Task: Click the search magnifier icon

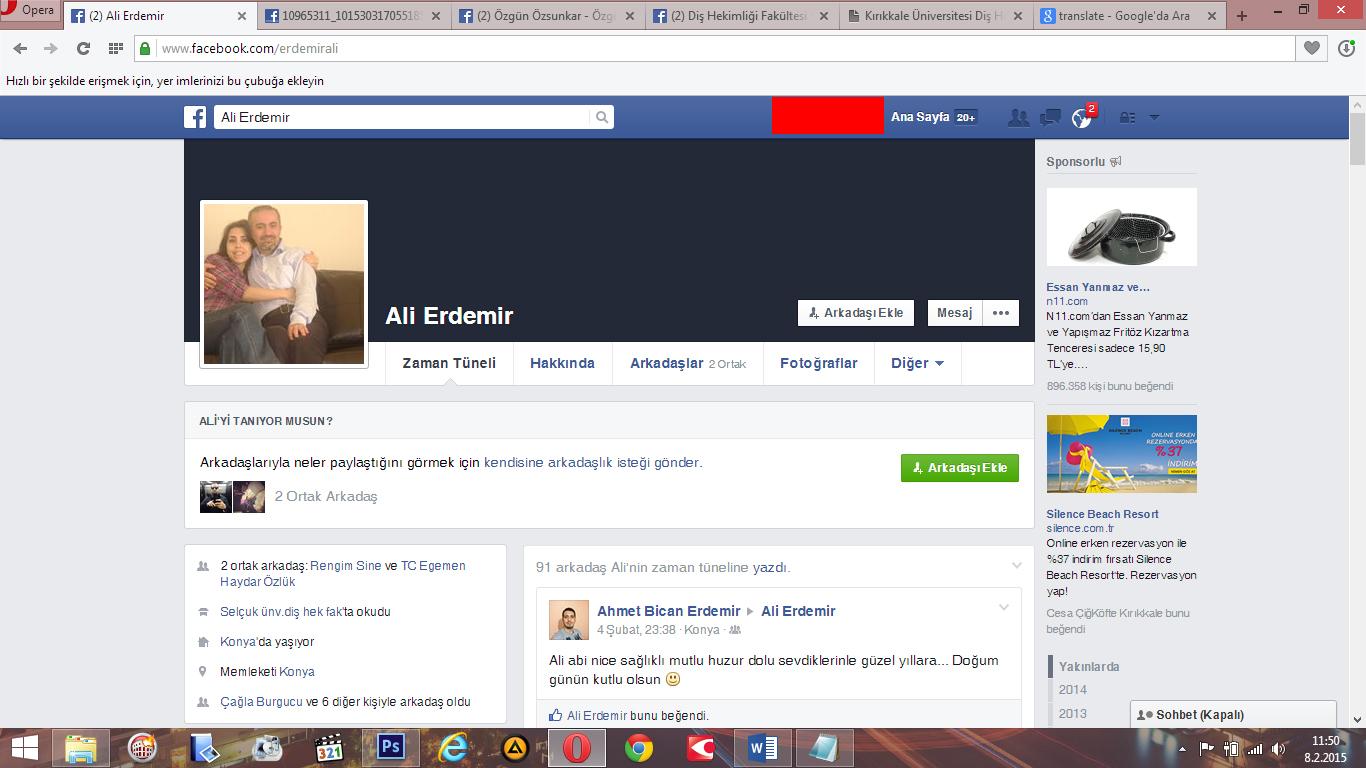Action: [x=602, y=117]
